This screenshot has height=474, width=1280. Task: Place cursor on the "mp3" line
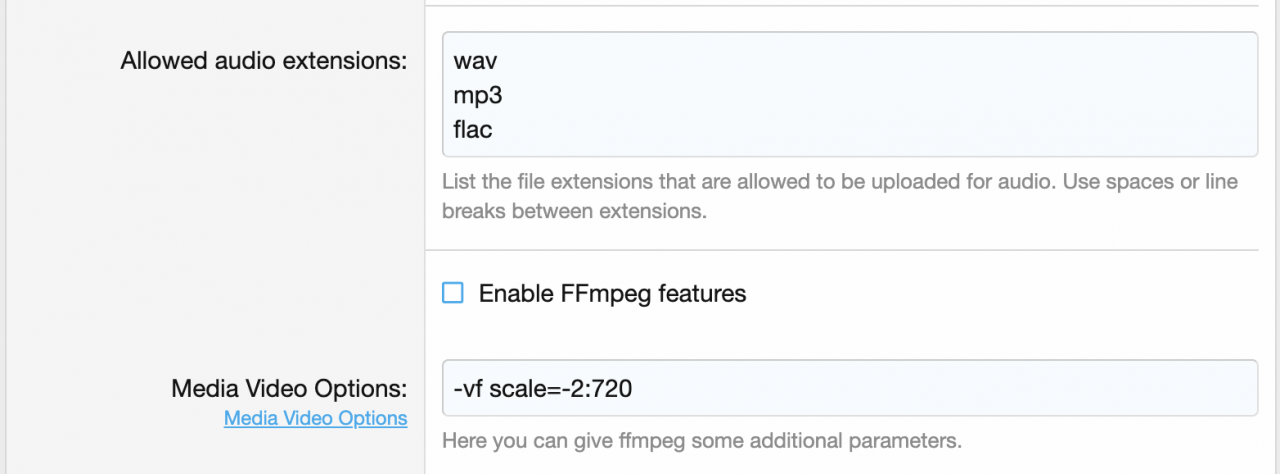click(x=479, y=95)
